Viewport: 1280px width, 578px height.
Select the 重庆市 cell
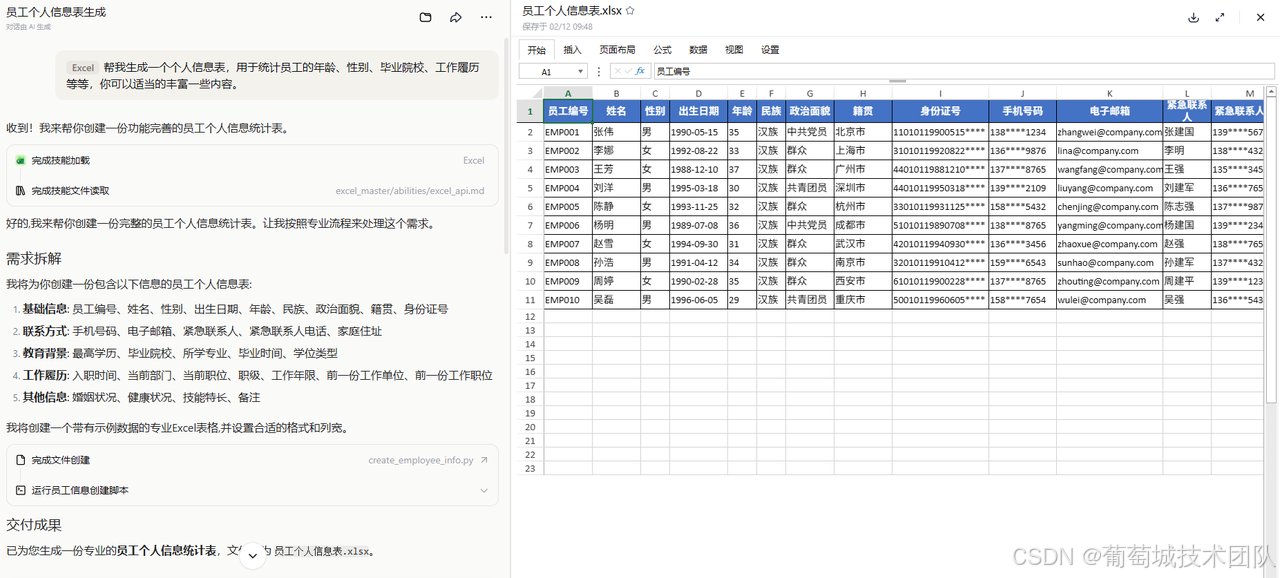863,299
